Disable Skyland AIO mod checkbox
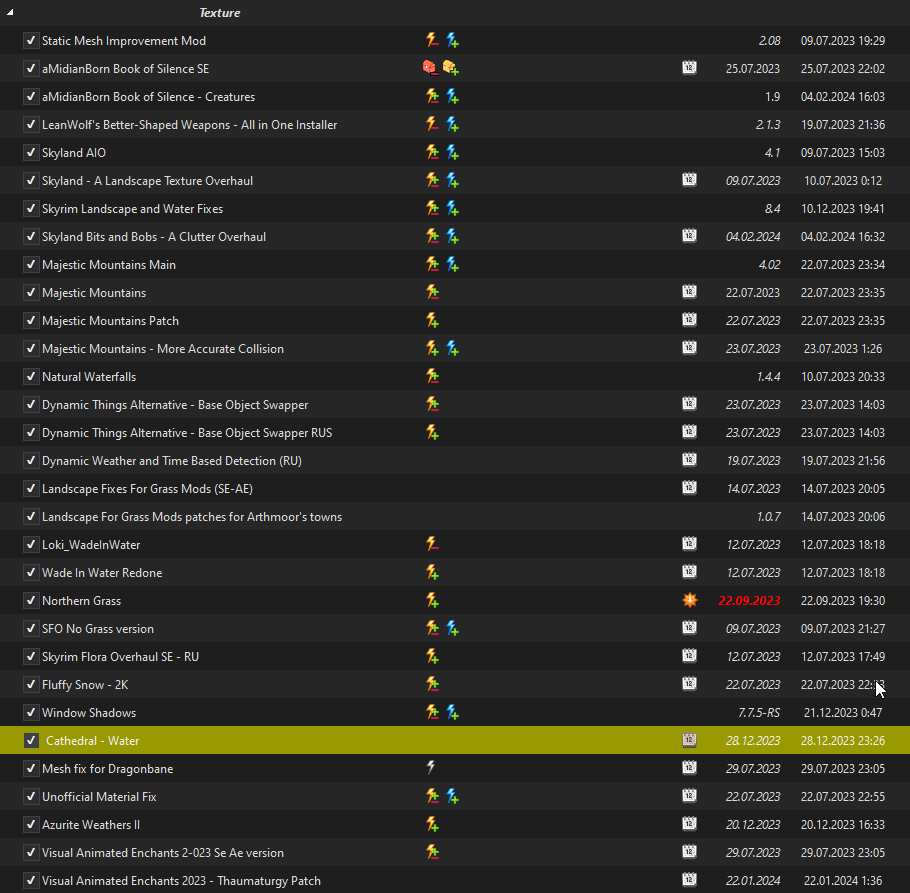Viewport: 910px width, 893px height. coord(31,153)
